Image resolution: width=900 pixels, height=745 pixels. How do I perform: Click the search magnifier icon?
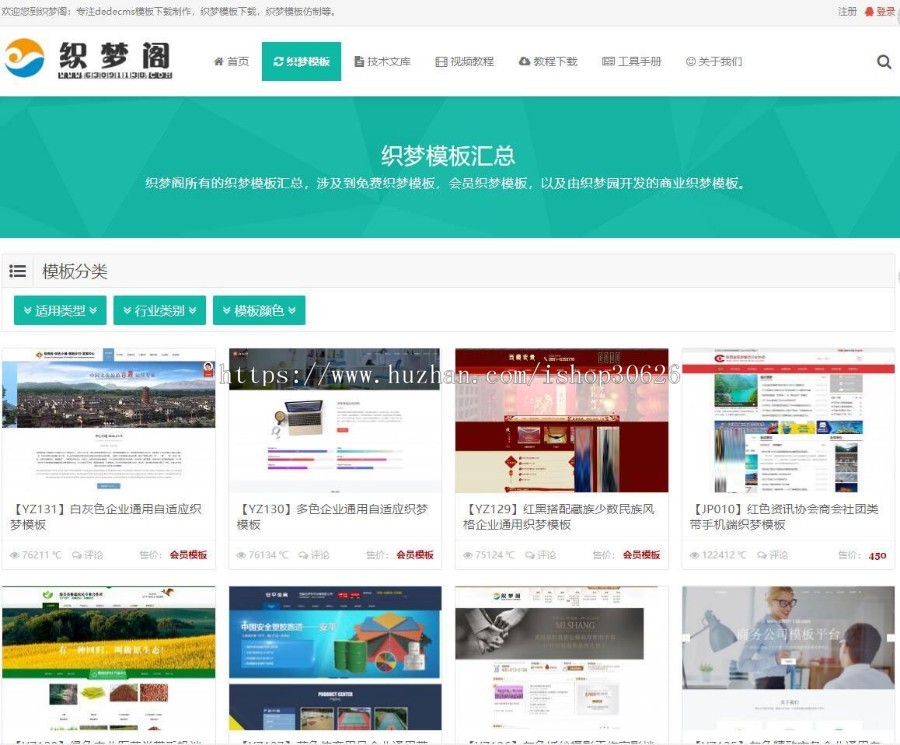point(884,61)
